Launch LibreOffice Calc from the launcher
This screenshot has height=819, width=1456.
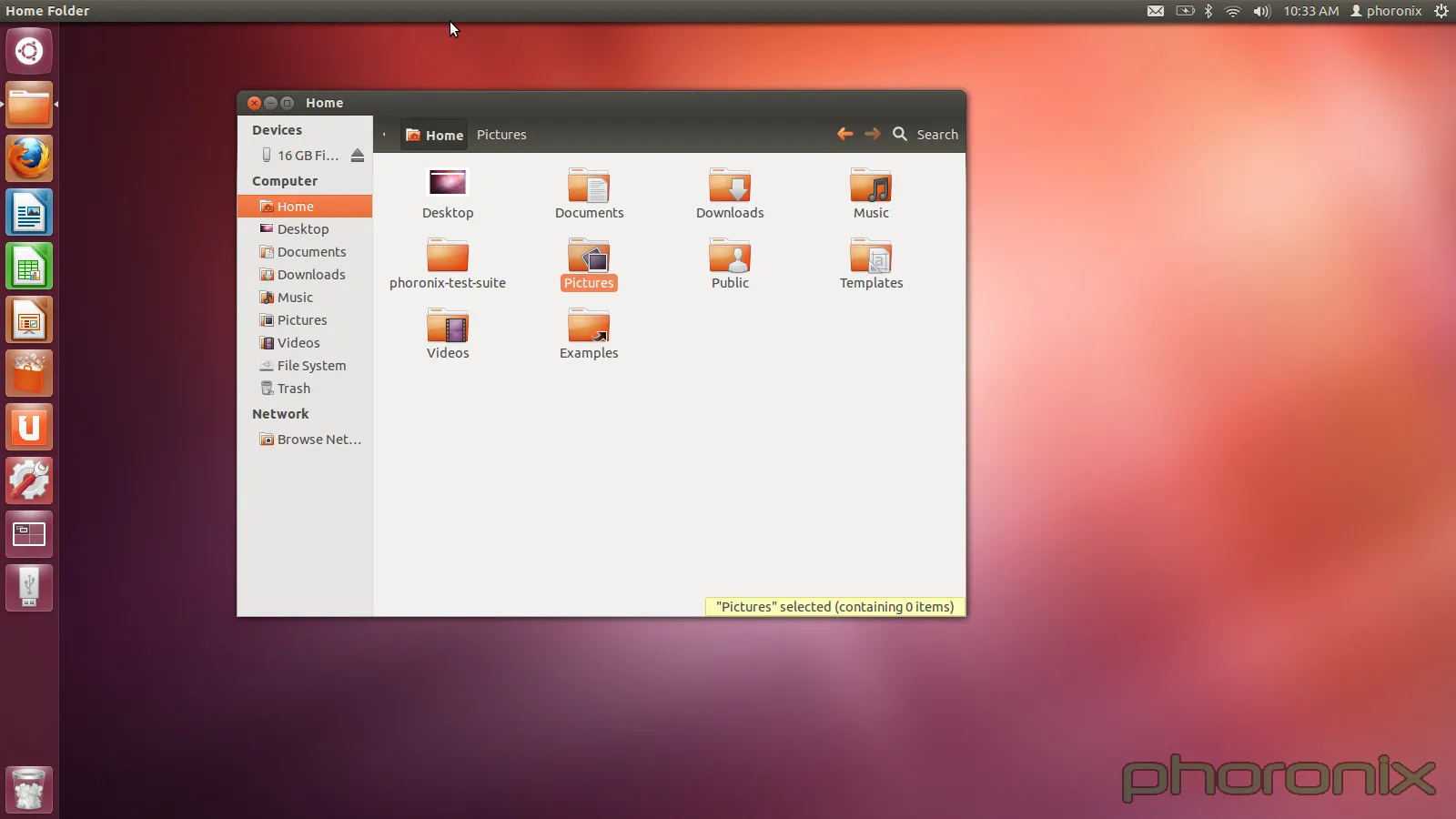[x=29, y=266]
